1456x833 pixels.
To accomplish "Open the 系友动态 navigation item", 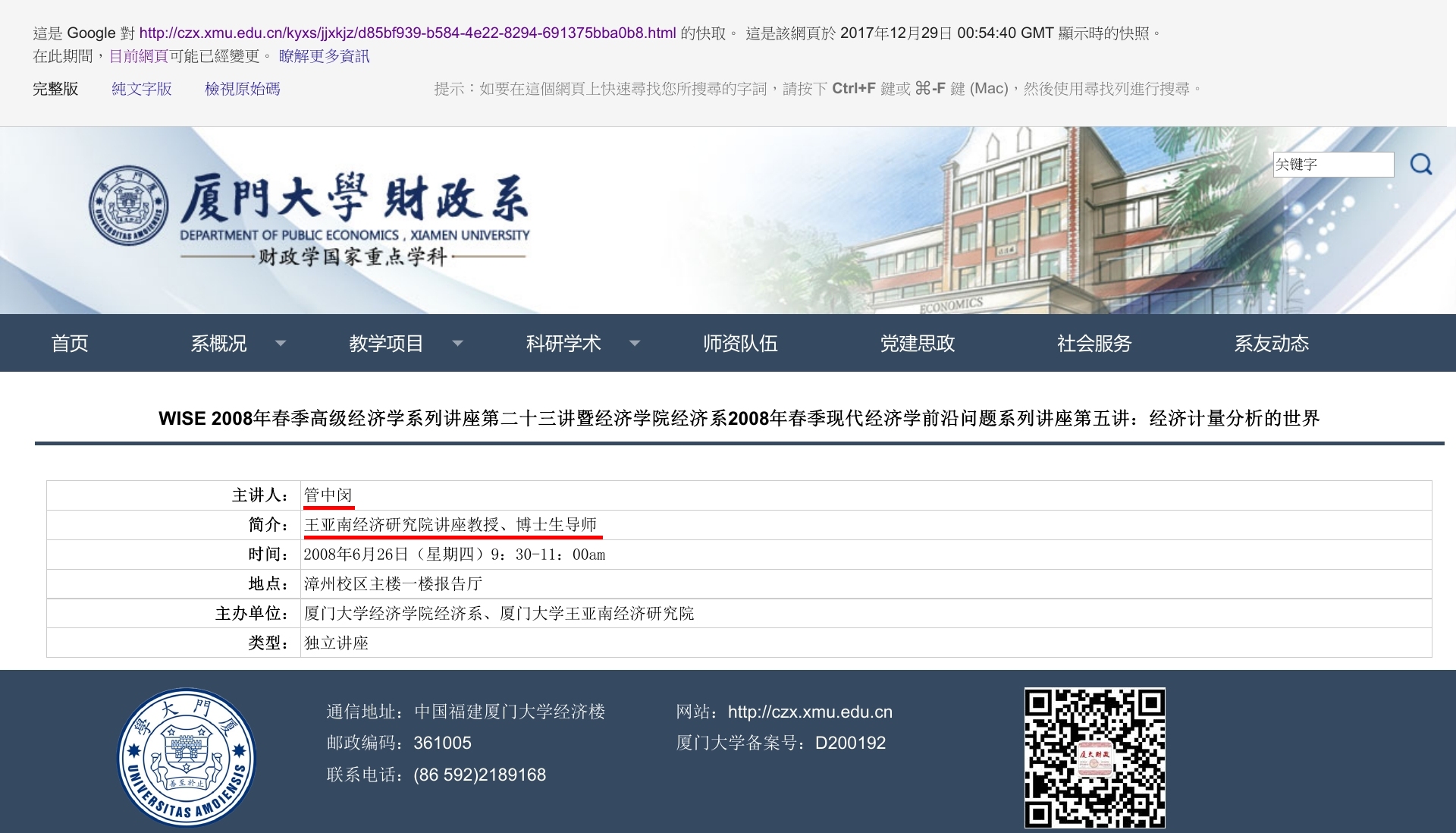I will tap(1271, 344).
